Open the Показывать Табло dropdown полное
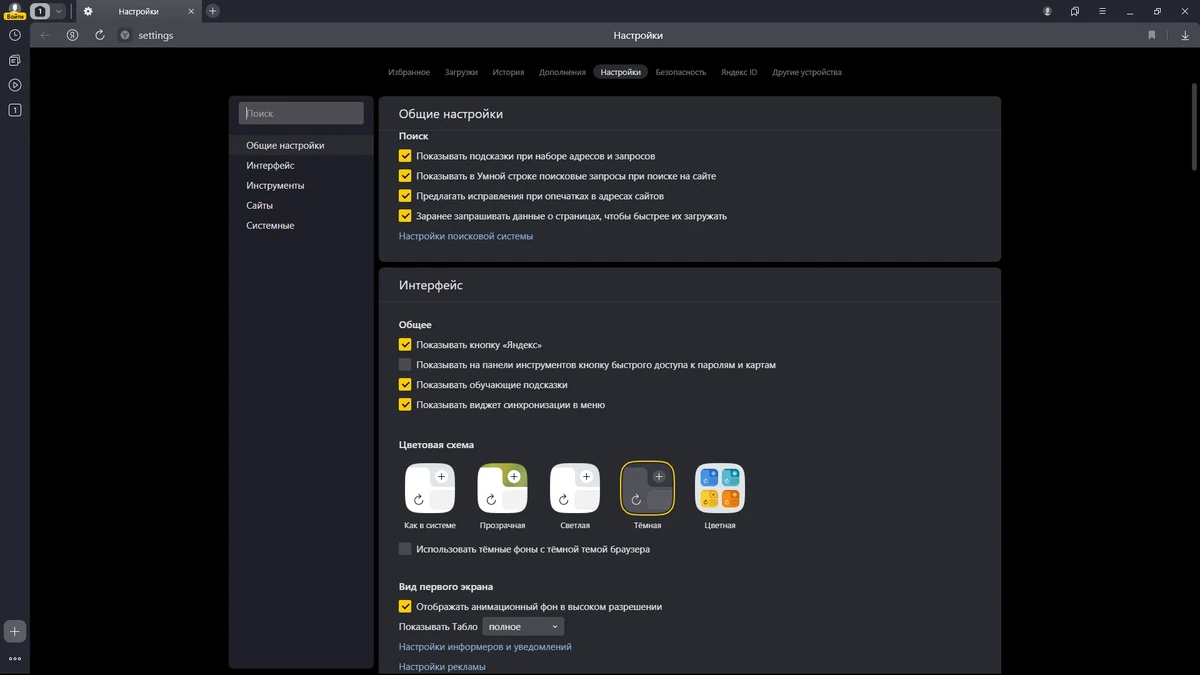This screenshot has height=675, width=1200. click(523, 627)
